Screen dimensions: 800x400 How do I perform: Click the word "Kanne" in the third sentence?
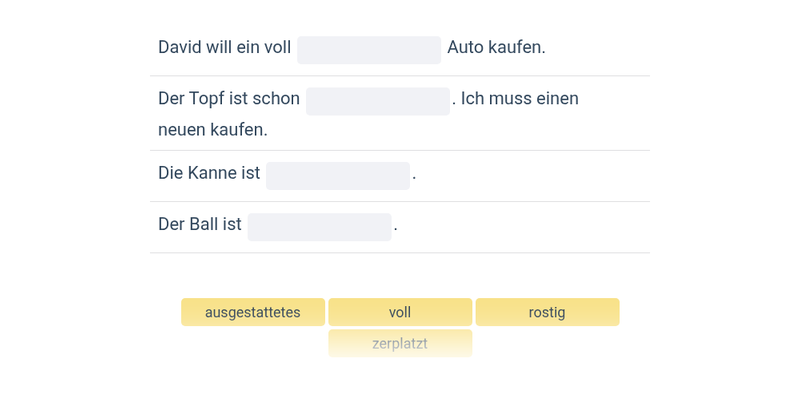click(211, 174)
